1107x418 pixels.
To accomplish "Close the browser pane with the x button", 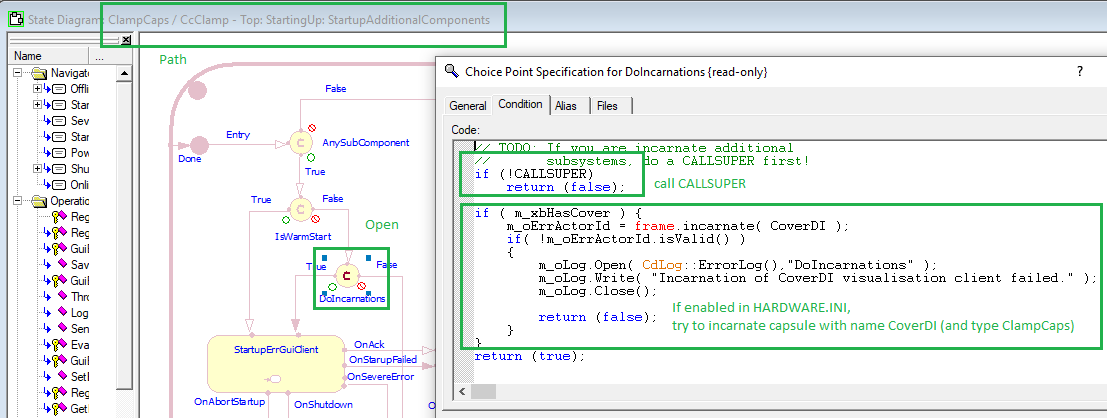I will [x=126, y=40].
